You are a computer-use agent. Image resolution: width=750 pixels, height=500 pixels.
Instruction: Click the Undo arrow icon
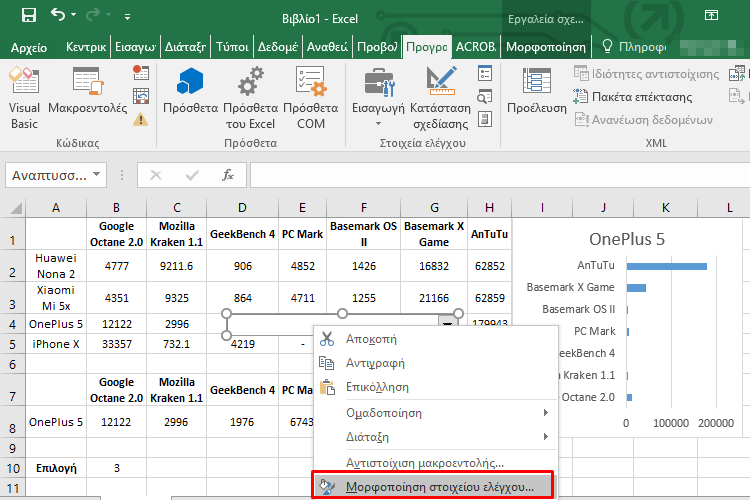tap(58, 15)
